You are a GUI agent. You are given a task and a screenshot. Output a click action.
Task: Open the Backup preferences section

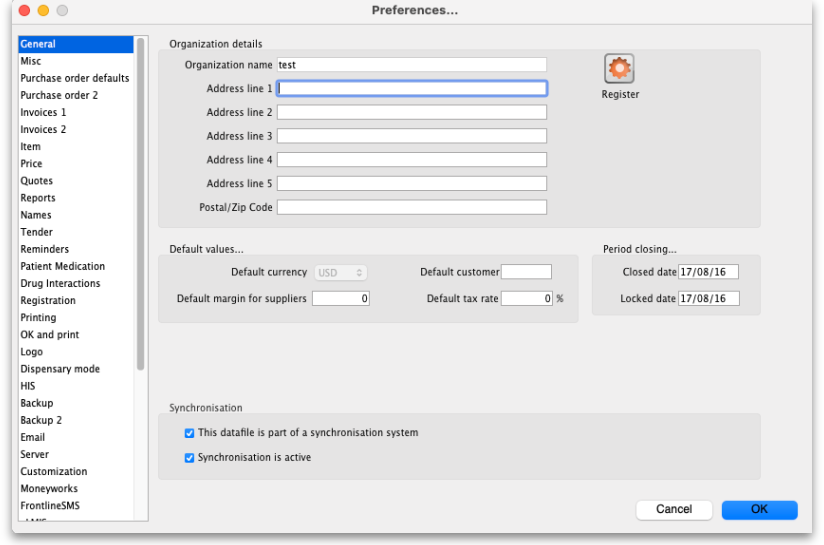coord(37,403)
